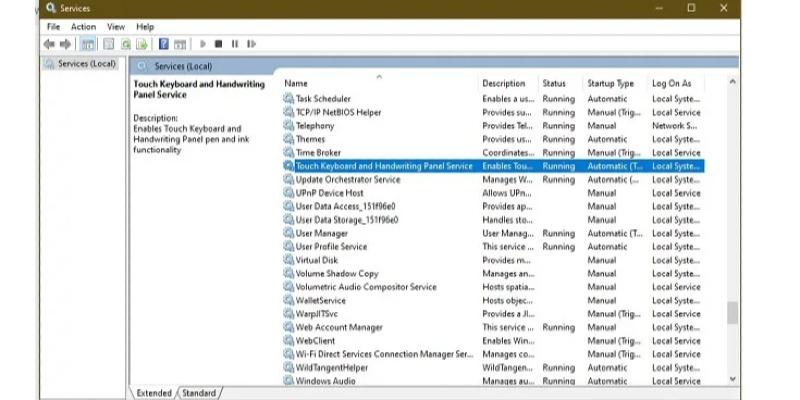This screenshot has width=800, height=400.
Task: Select Services (Local) in the console tree
Action: (81, 64)
